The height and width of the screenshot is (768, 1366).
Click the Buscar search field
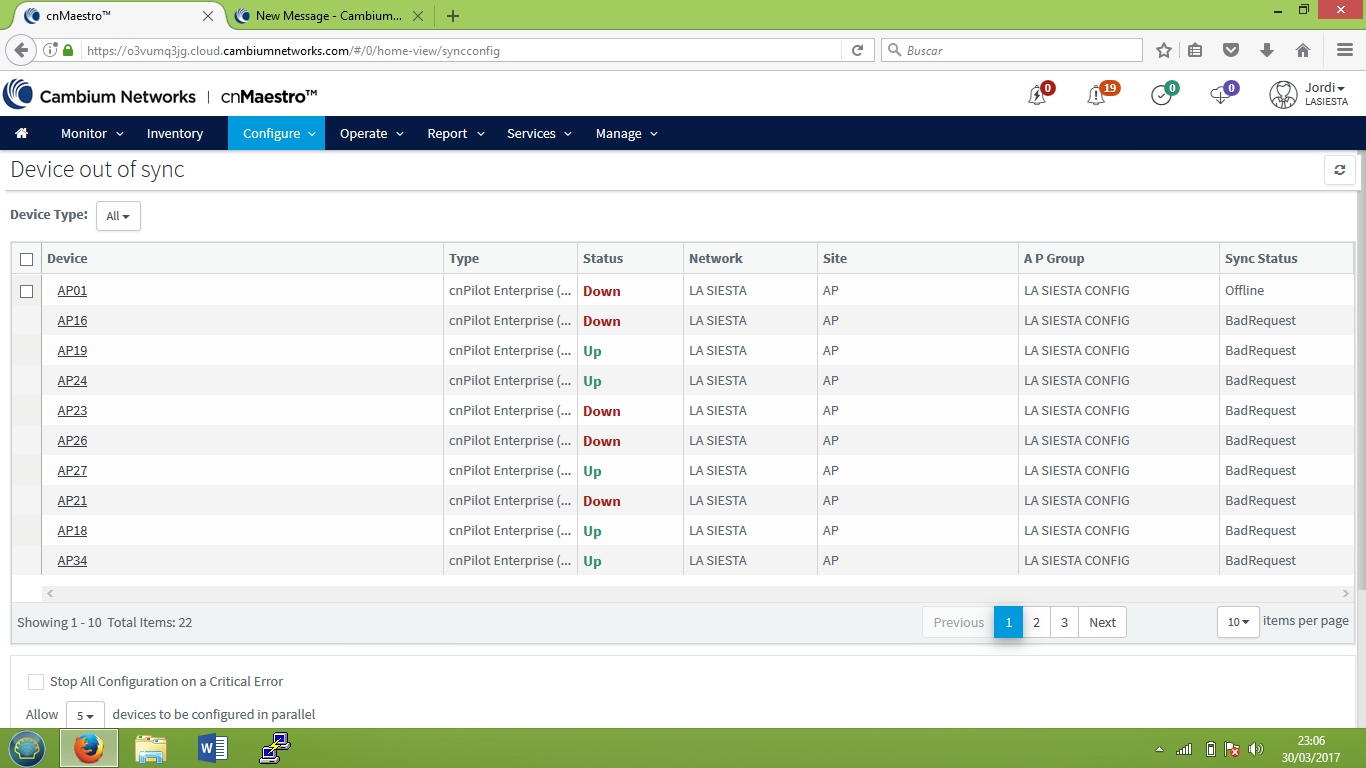[1012, 50]
